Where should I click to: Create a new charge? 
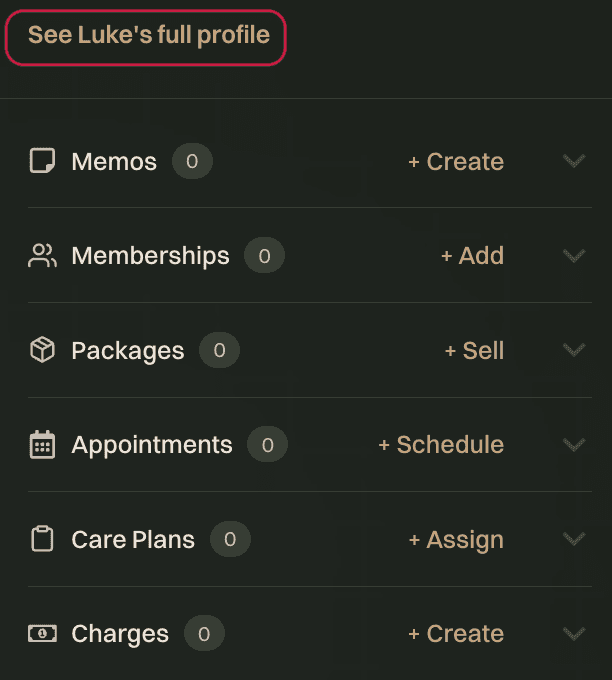tap(456, 634)
